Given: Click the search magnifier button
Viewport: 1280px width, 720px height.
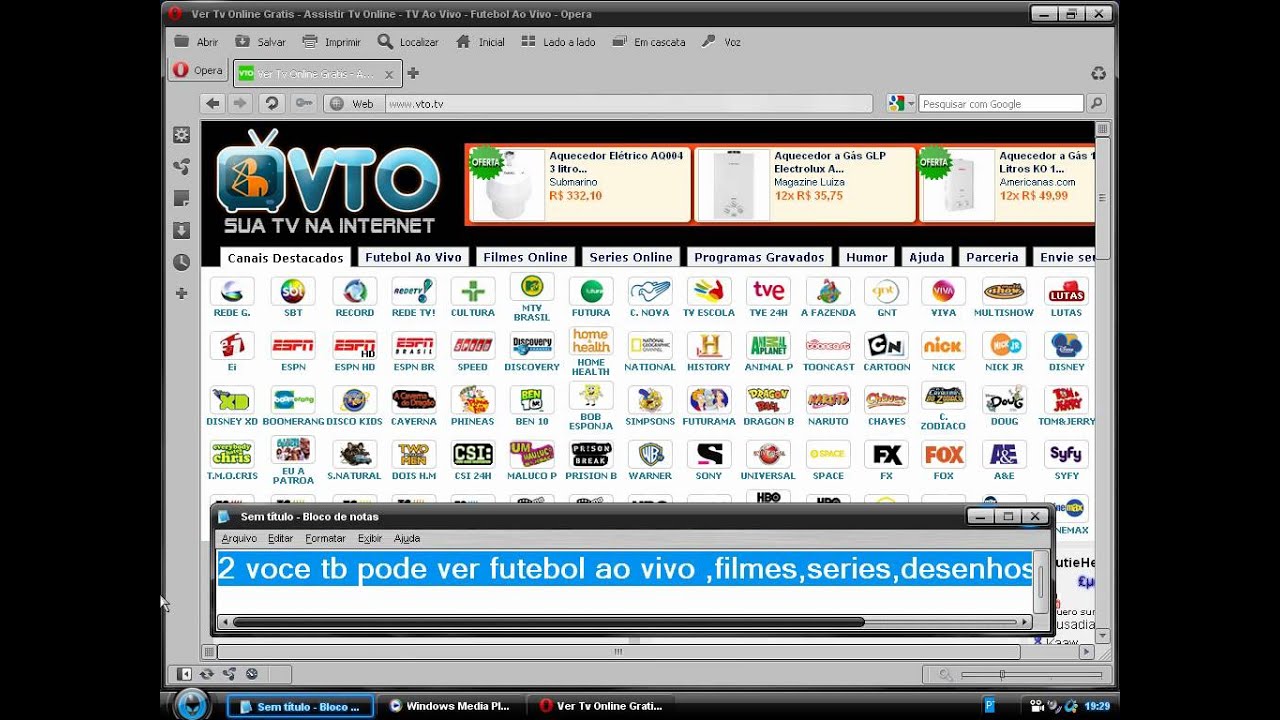Looking at the screenshot, I should click(x=1096, y=103).
